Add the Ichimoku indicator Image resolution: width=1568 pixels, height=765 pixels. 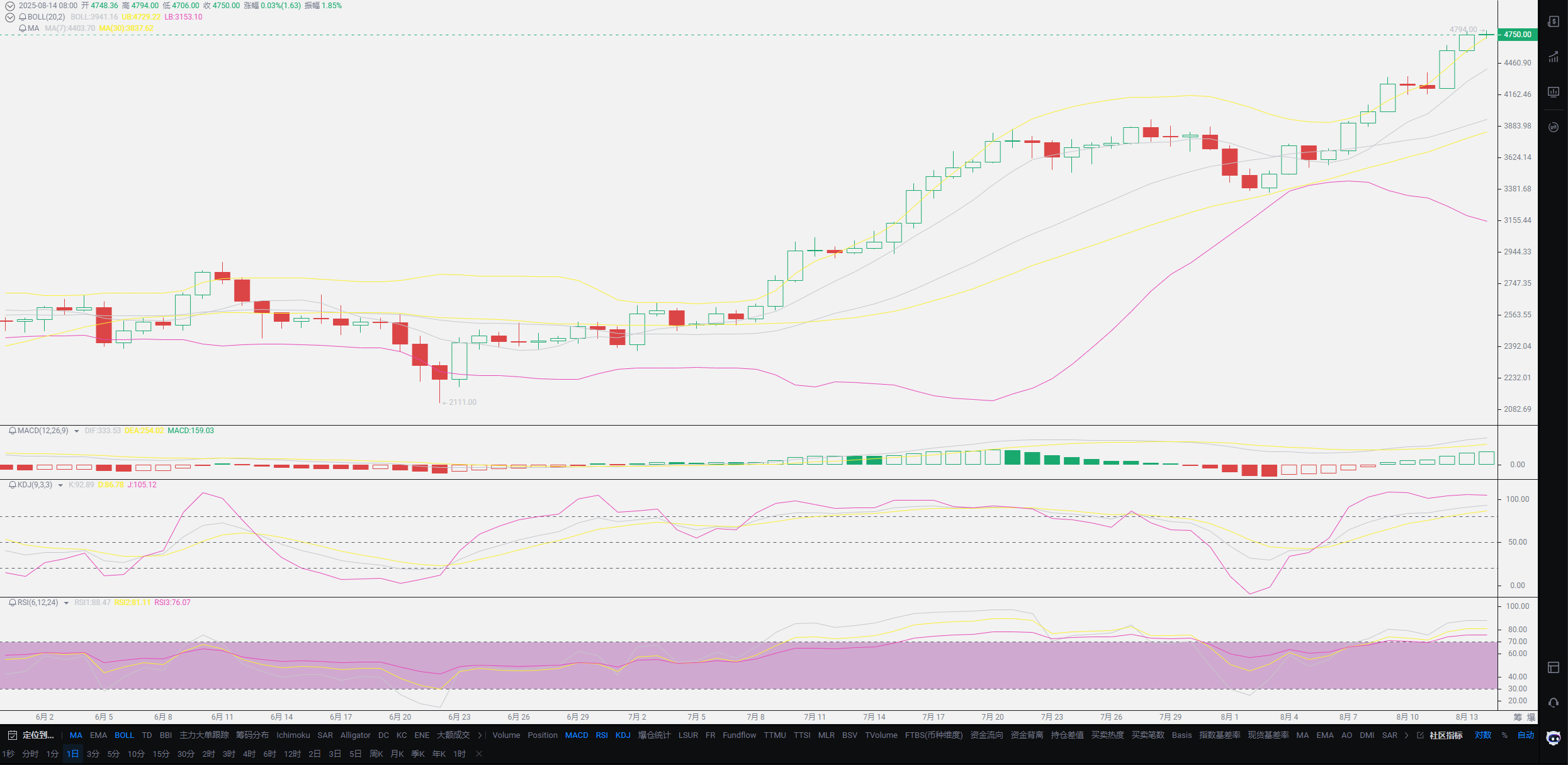pos(293,735)
